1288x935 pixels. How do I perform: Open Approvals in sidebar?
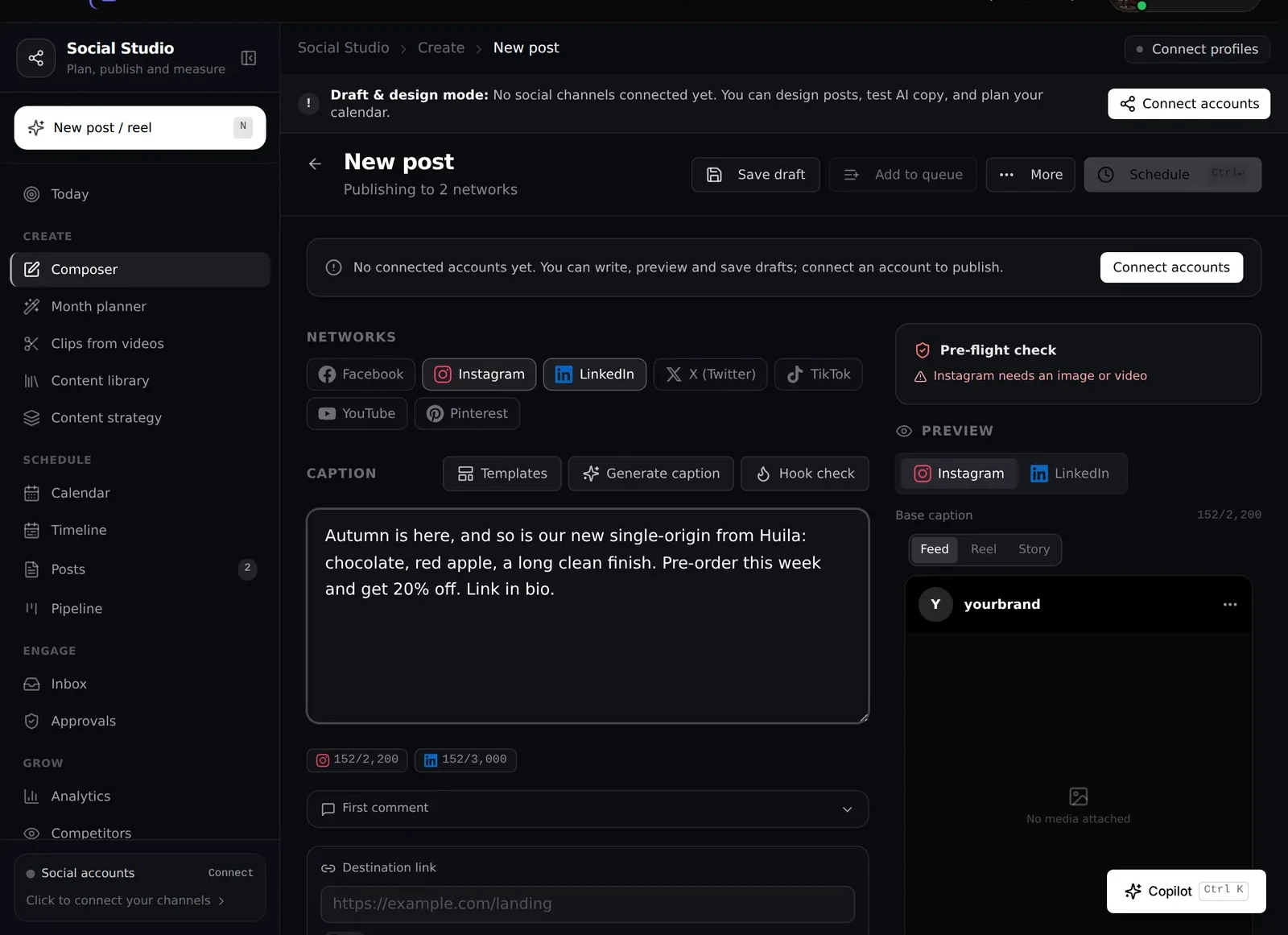pyautogui.click(x=140, y=721)
